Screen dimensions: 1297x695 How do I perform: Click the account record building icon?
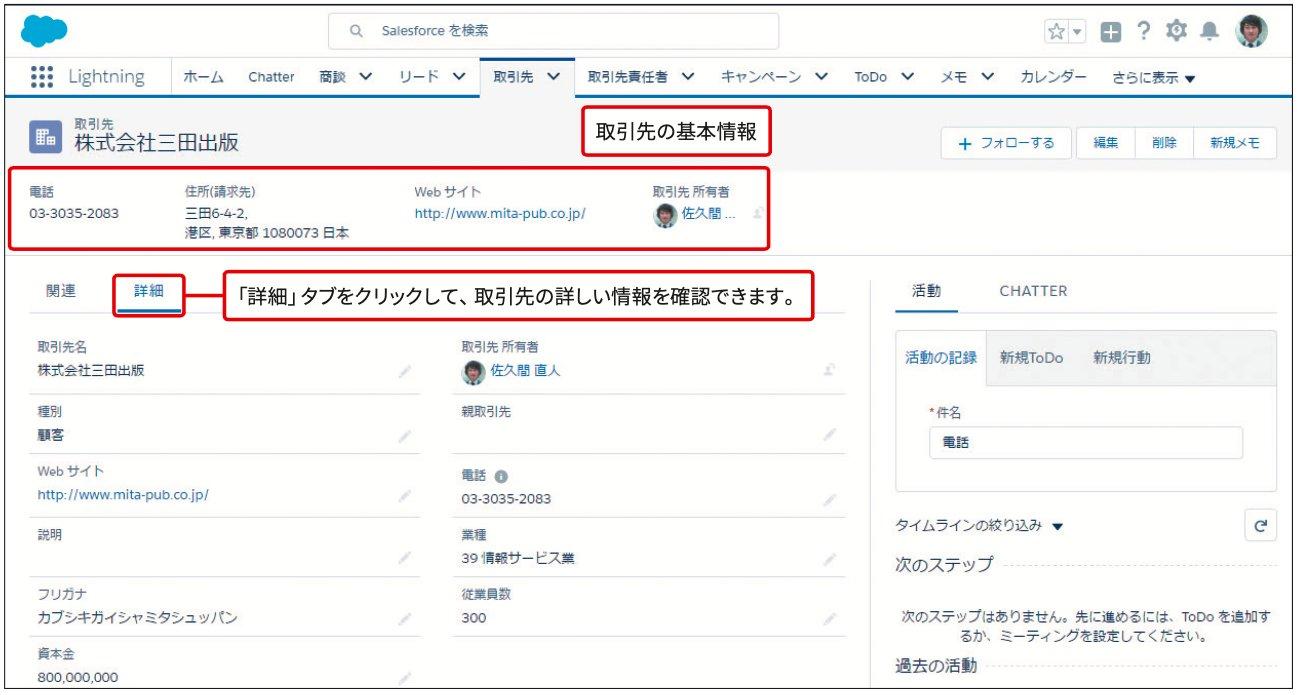pyautogui.click(x=45, y=137)
